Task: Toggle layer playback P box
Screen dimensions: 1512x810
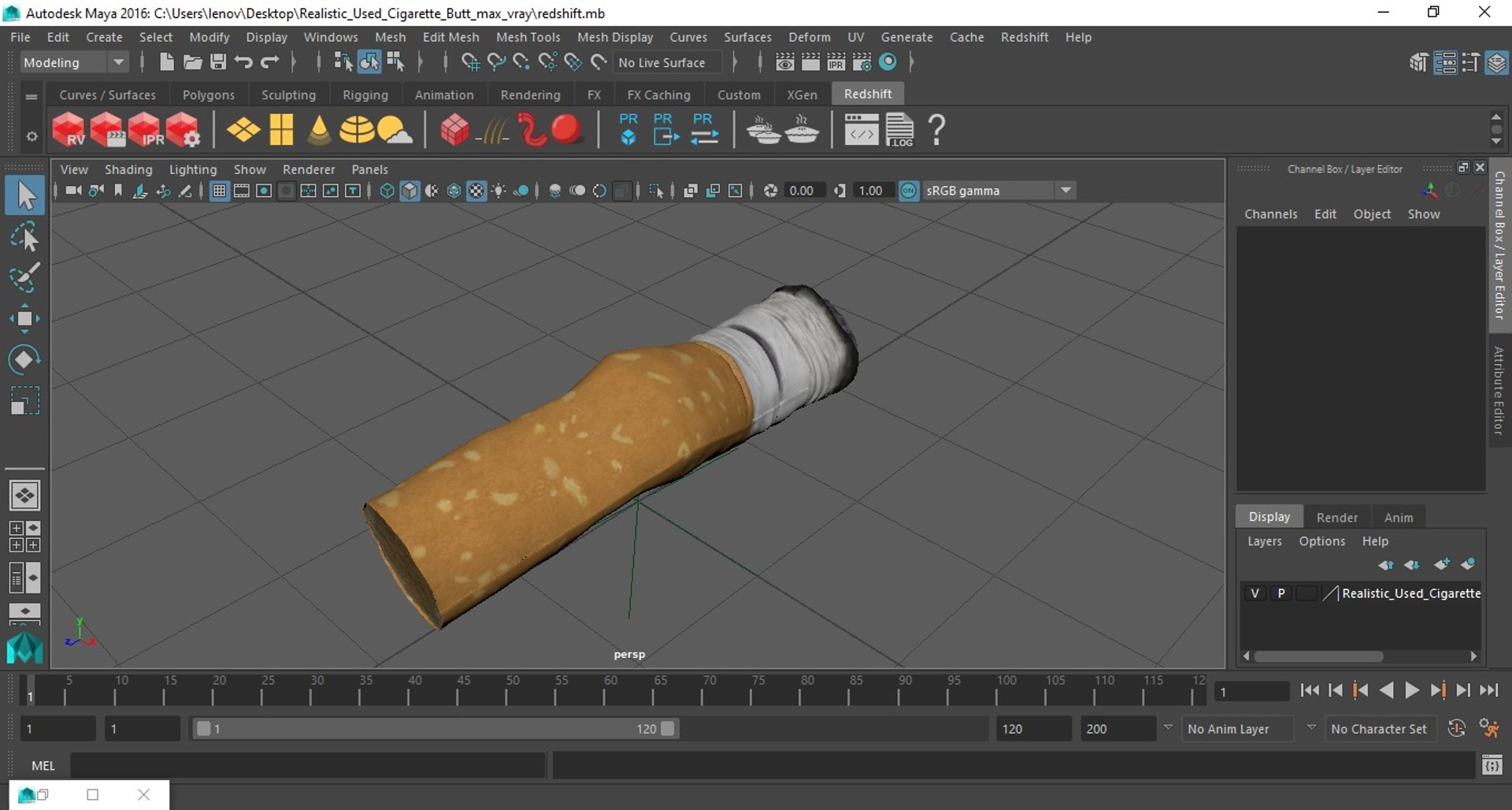Action: pyautogui.click(x=1281, y=593)
